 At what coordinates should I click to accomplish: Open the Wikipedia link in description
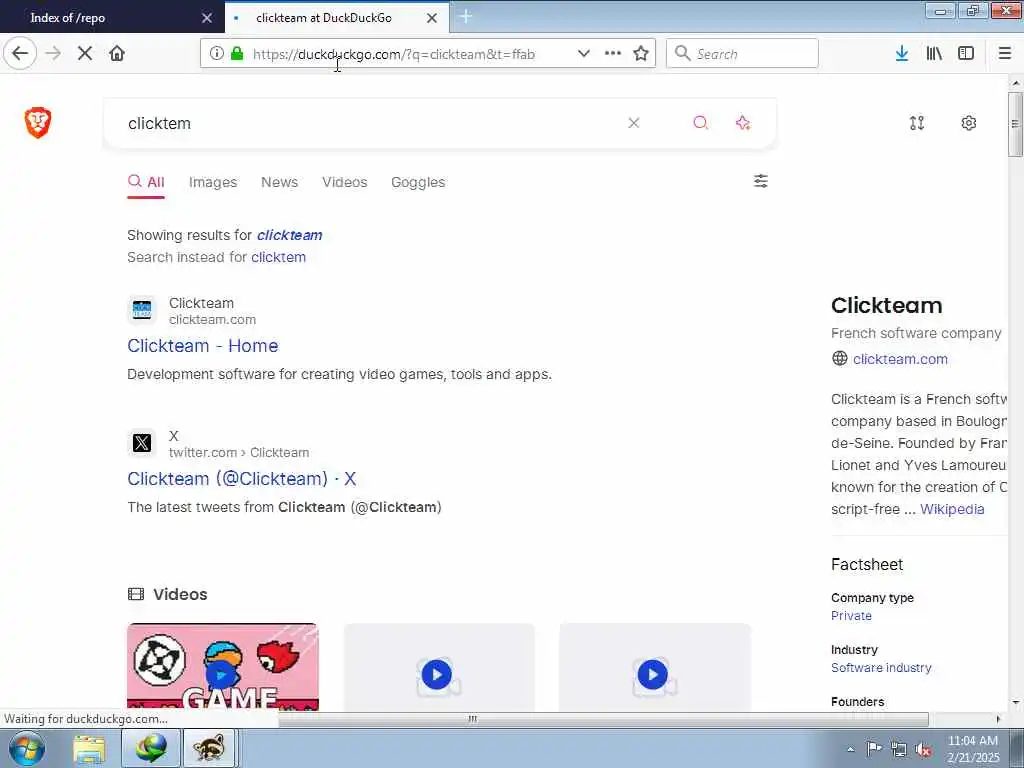coord(952,509)
